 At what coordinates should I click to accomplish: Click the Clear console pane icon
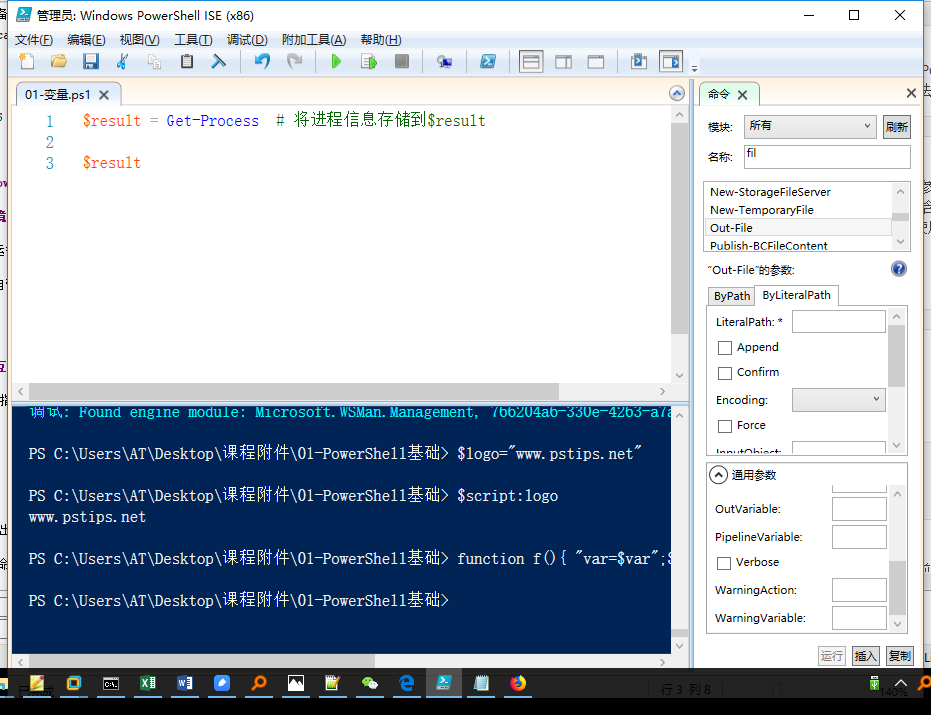click(218, 62)
